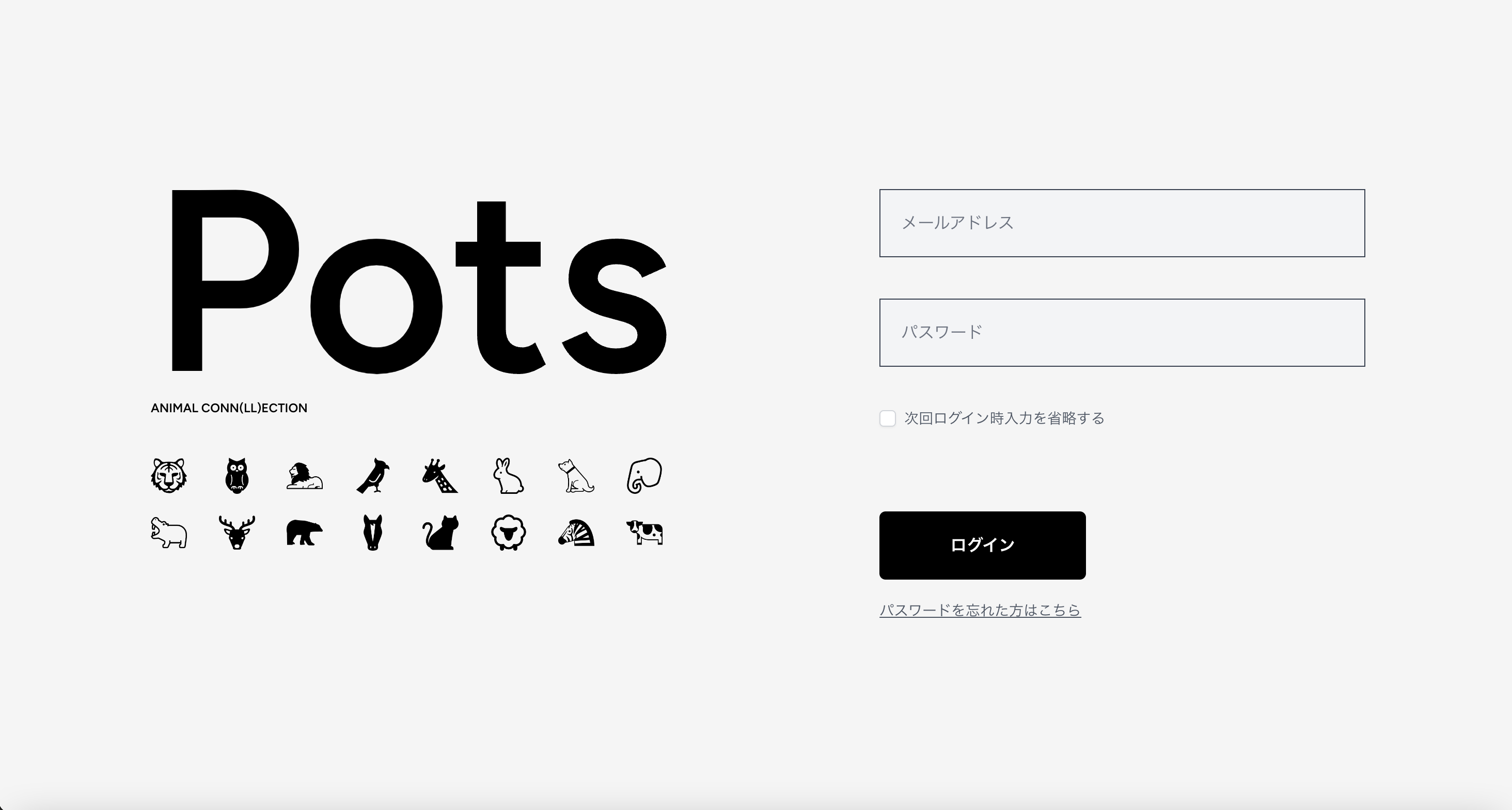This screenshot has height=810, width=1512.
Task: Select the bear silhouette icon
Action: 304,533
